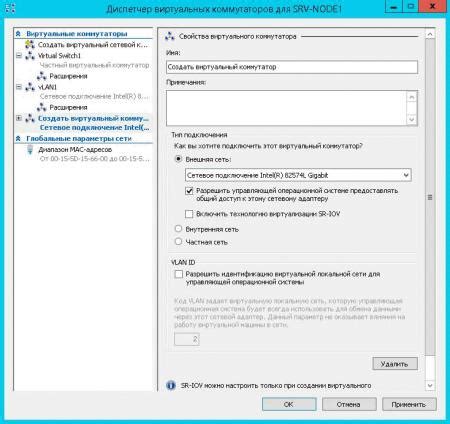Click the icon beside 'Создать виртуальный сетевой к...'
This screenshot has width=450, height=424.
(x=30, y=44)
